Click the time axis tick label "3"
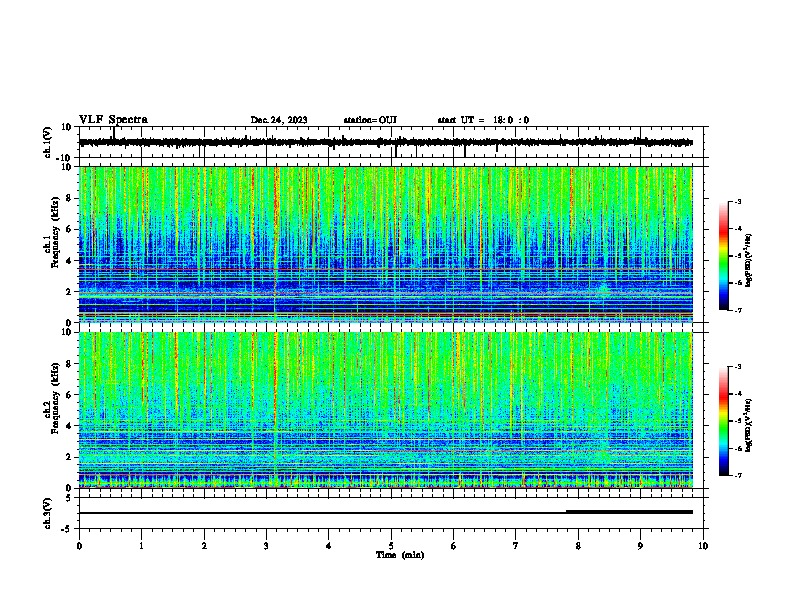Screen dimensions: 792x612 click(266, 546)
